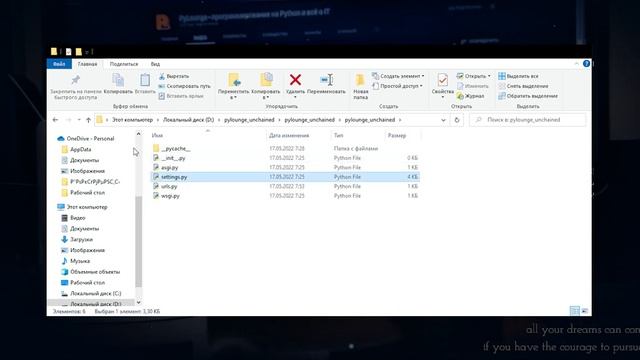This screenshot has width=640, height=360.
Task: Click Paste shortcut in ribbon
Action: pos(180,96)
